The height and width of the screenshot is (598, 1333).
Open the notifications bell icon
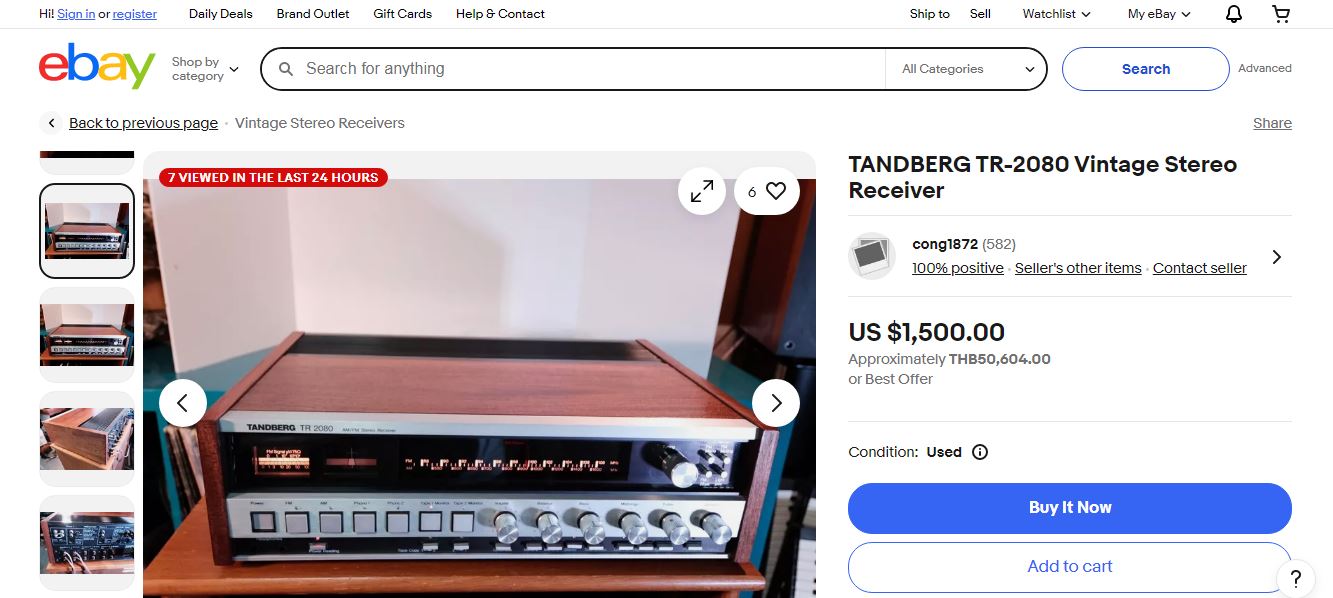[x=1234, y=14]
